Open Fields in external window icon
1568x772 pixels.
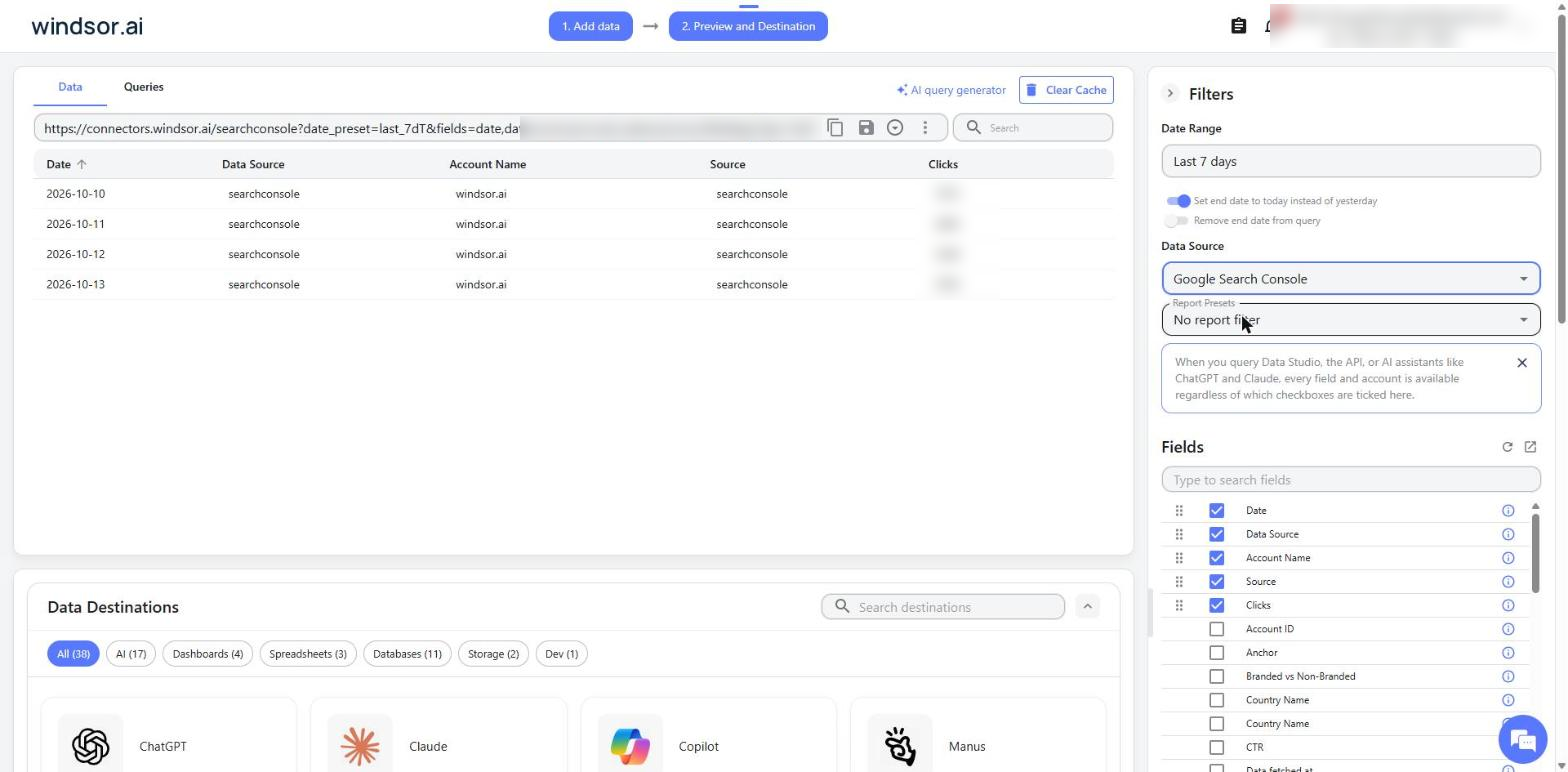pyautogui.click(x=1530, y=447)
